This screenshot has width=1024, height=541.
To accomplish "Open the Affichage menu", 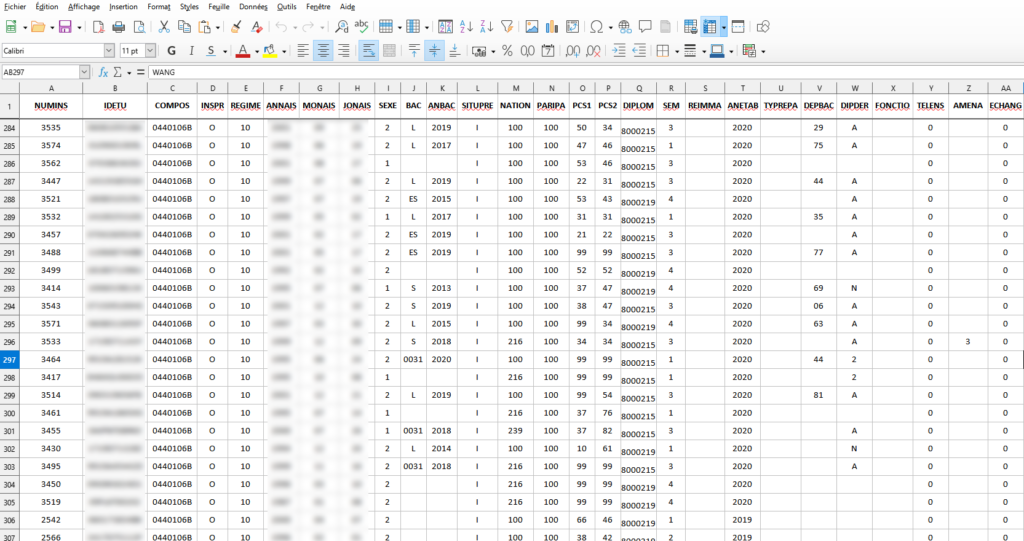I will [x=84, y=7].
